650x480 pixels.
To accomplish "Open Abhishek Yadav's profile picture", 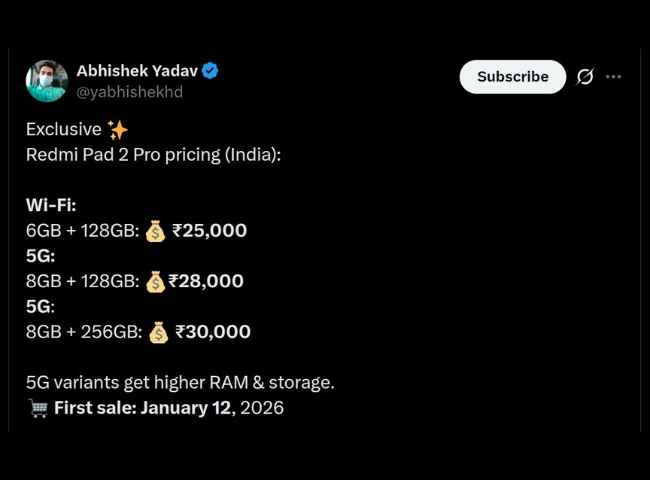I will coord(47,81).
